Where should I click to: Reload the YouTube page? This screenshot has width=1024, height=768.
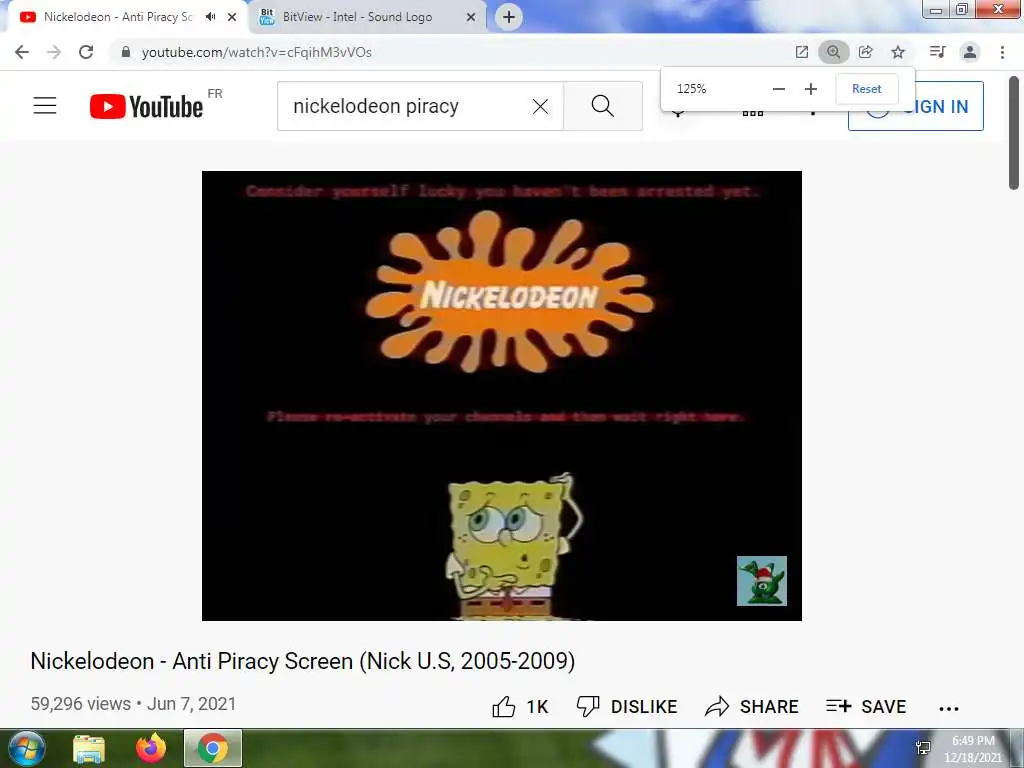click(x=86, y=52)
